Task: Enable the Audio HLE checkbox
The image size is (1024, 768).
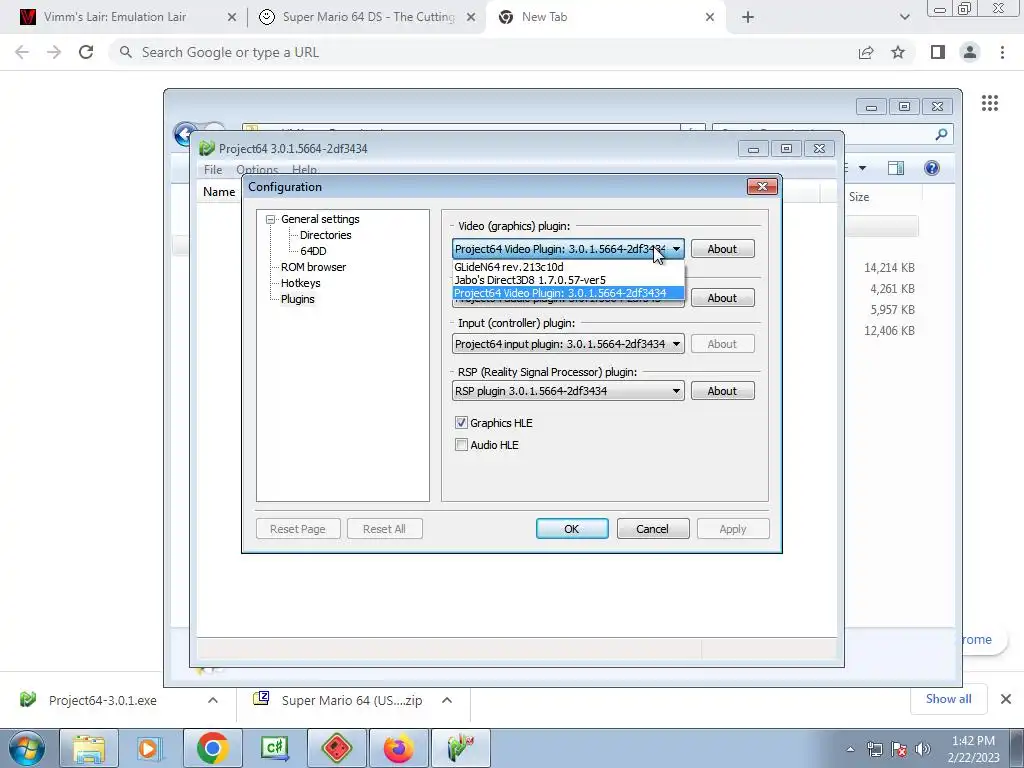Action: pos(462,445)
